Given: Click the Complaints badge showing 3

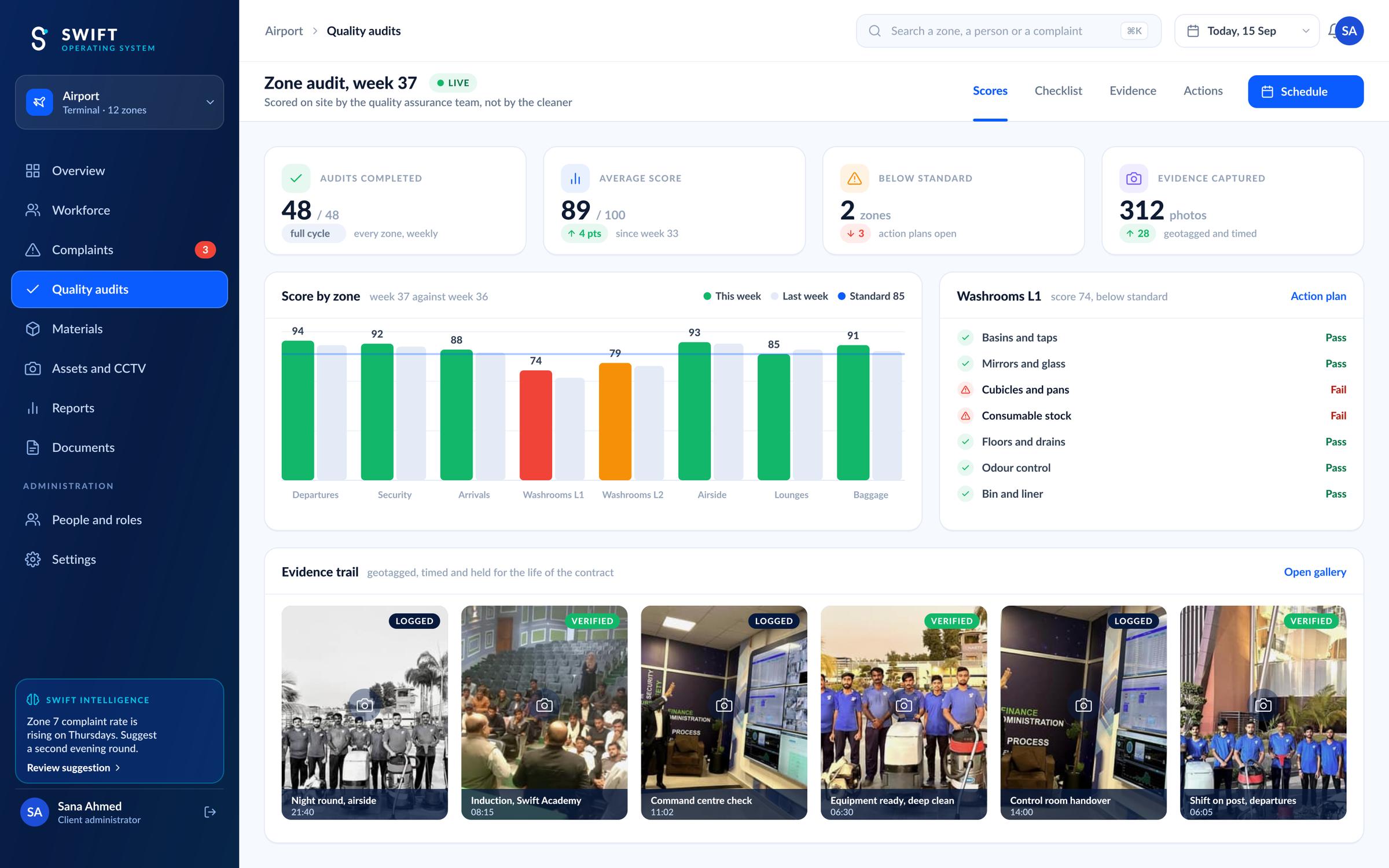Looking at the screenshot, I should [205, 249].
